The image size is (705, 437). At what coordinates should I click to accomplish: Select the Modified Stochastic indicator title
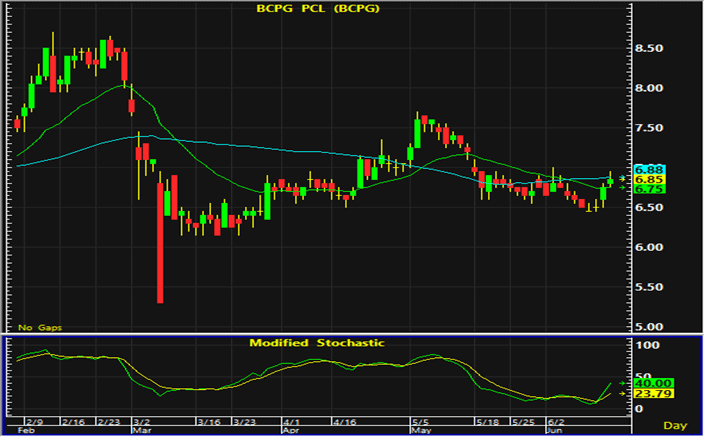[317, 343]
